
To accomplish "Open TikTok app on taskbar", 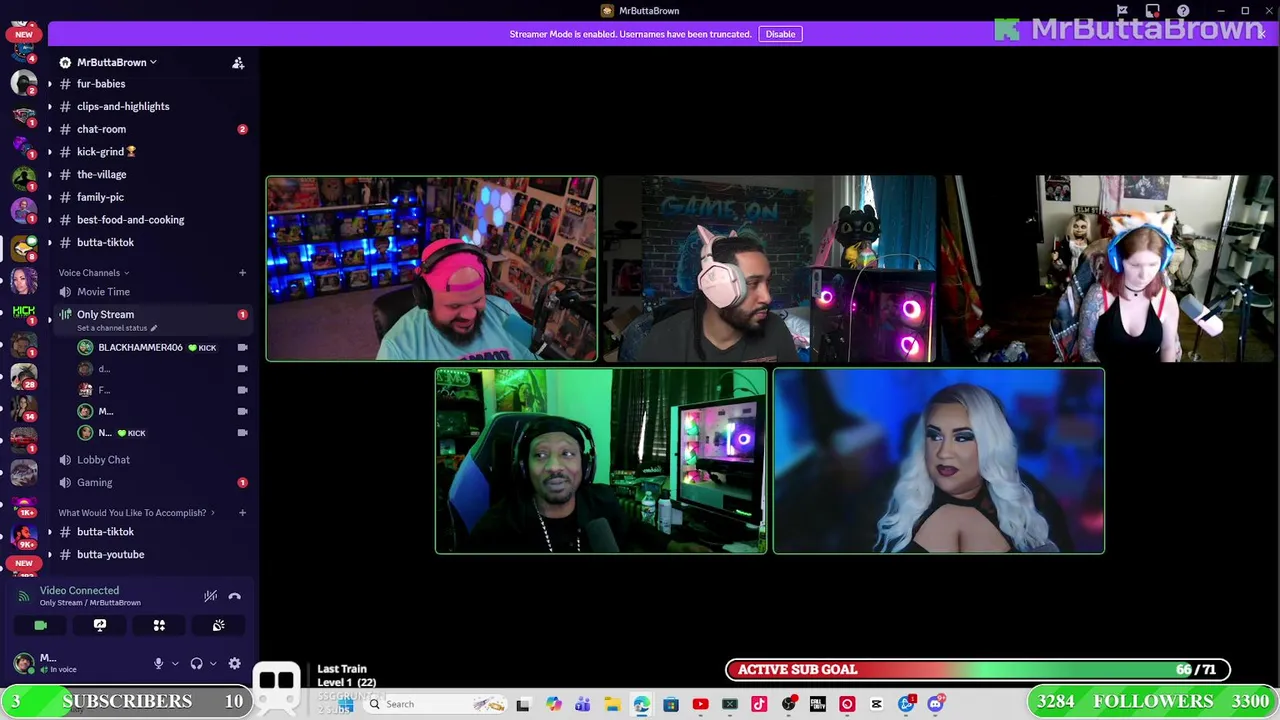I will click(759, 704).
